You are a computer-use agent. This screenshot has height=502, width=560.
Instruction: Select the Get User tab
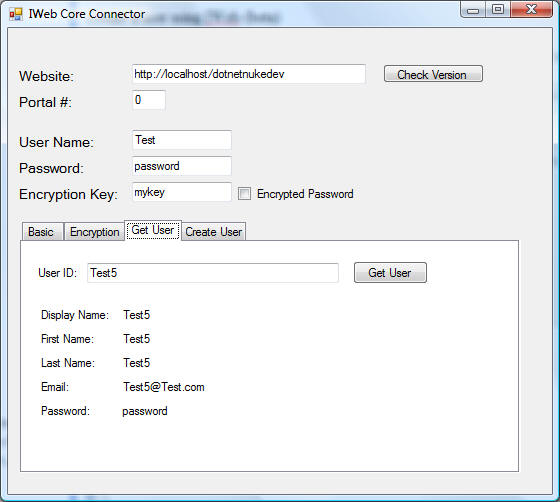click(153, 230)
